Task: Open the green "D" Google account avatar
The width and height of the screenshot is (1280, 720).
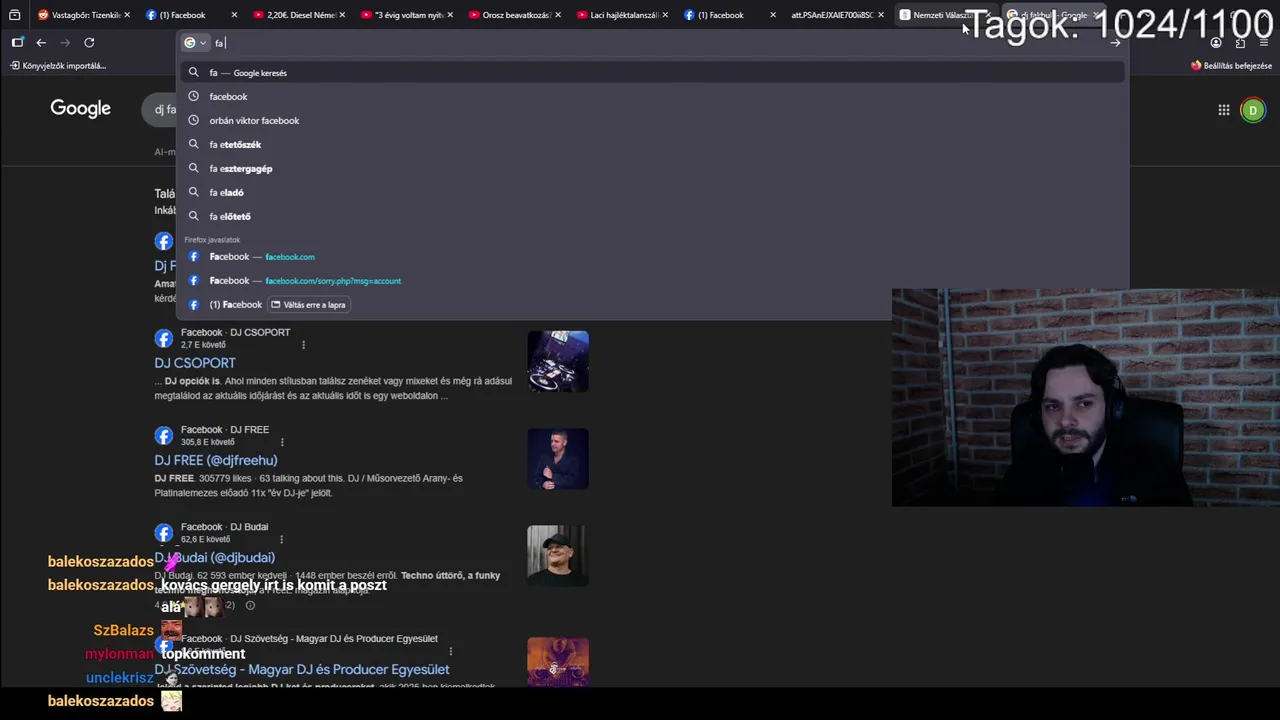Action: pos(1253,110)
